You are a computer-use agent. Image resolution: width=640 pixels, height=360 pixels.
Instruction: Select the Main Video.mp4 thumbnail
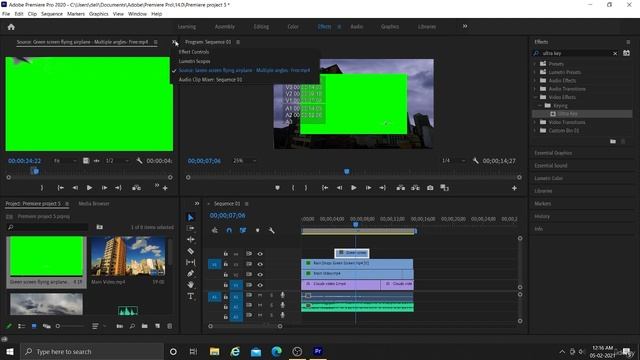pyautogui.click(x=128, y=257)
